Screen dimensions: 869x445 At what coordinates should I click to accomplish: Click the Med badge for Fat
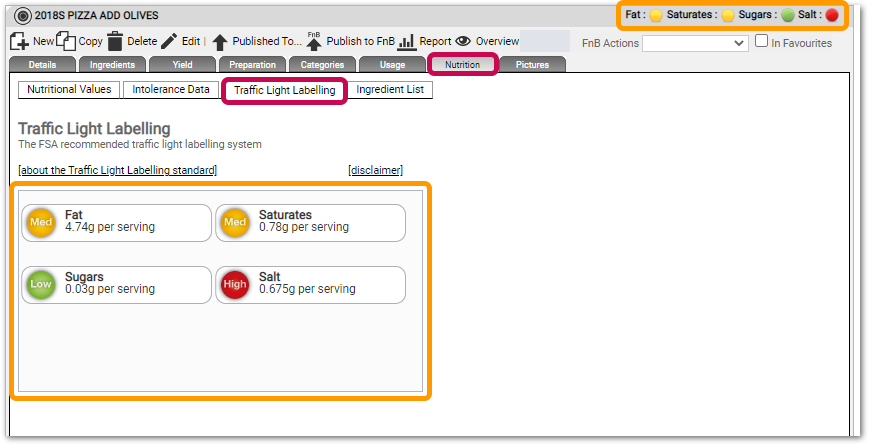pos(41,223)
